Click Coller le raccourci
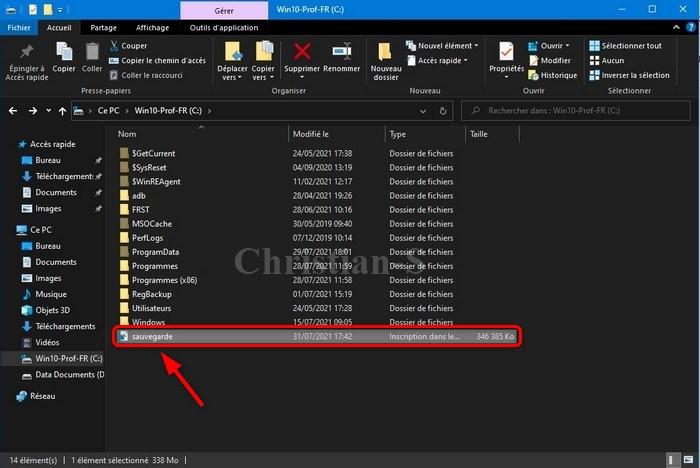This screenshot has height=468, width=700. (146, 75)
